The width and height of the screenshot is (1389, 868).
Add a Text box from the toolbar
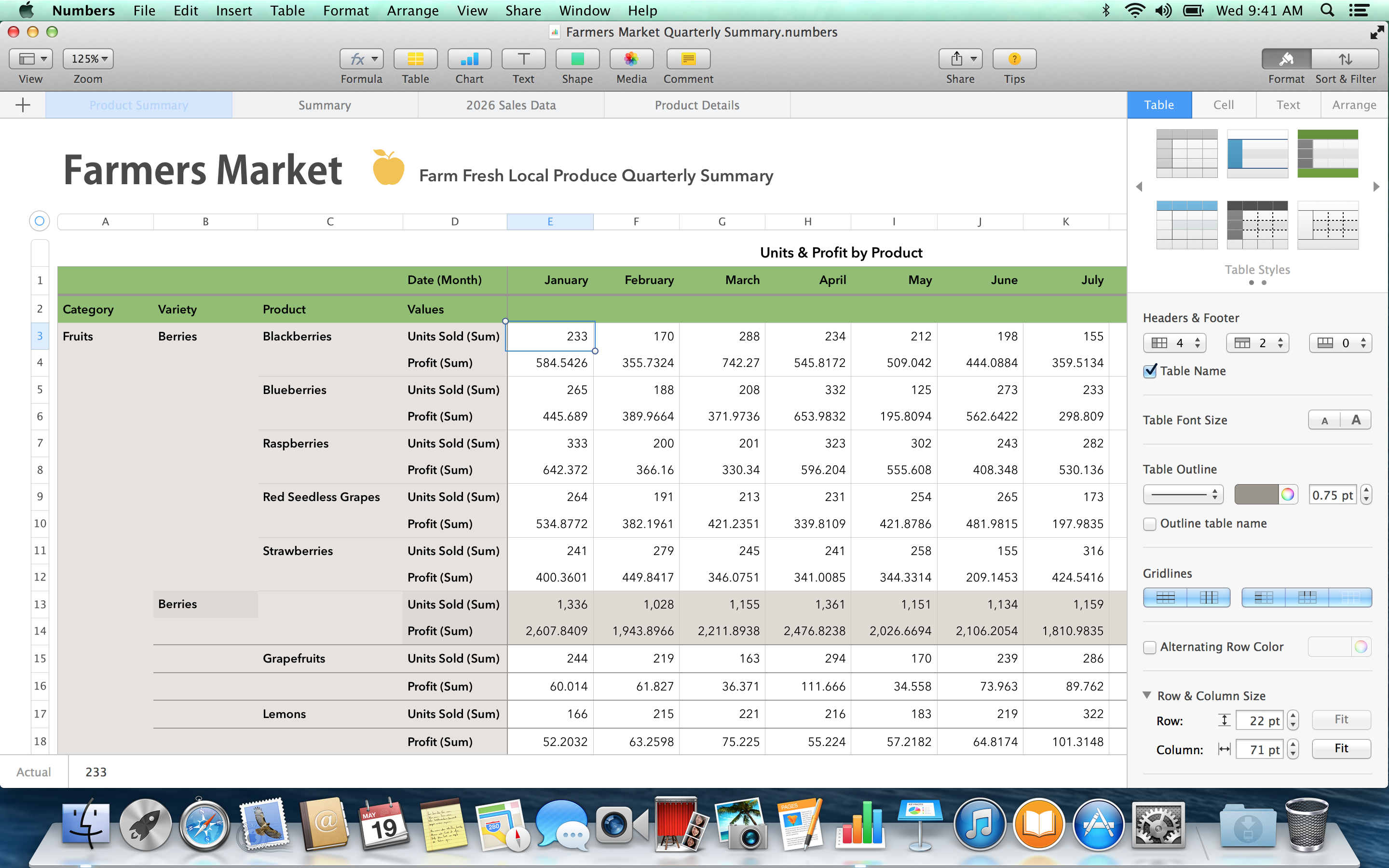pyautogui.click(x=523, y=59)
